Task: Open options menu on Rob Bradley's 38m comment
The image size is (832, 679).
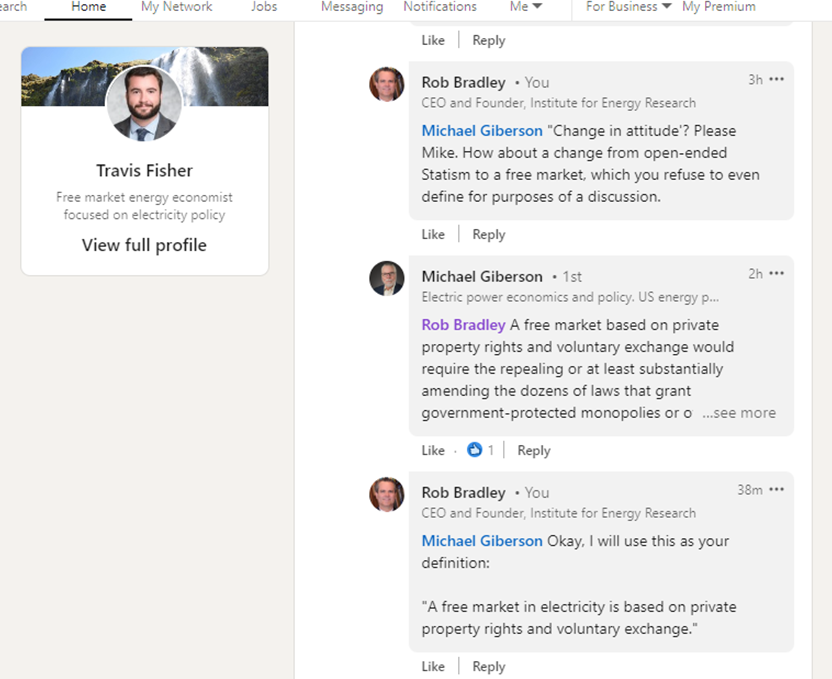Action: pyautogui.click(x=776, y=490)
